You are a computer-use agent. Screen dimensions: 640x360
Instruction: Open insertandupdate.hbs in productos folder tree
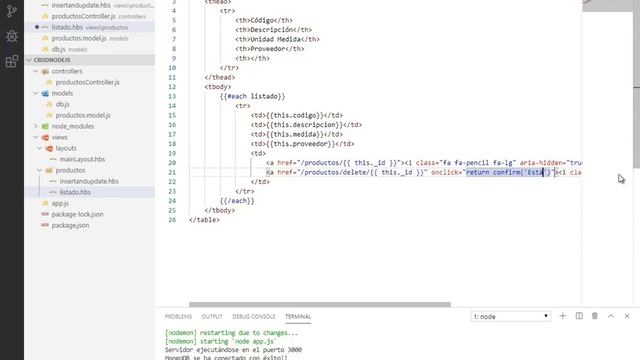tap(89, 181)
